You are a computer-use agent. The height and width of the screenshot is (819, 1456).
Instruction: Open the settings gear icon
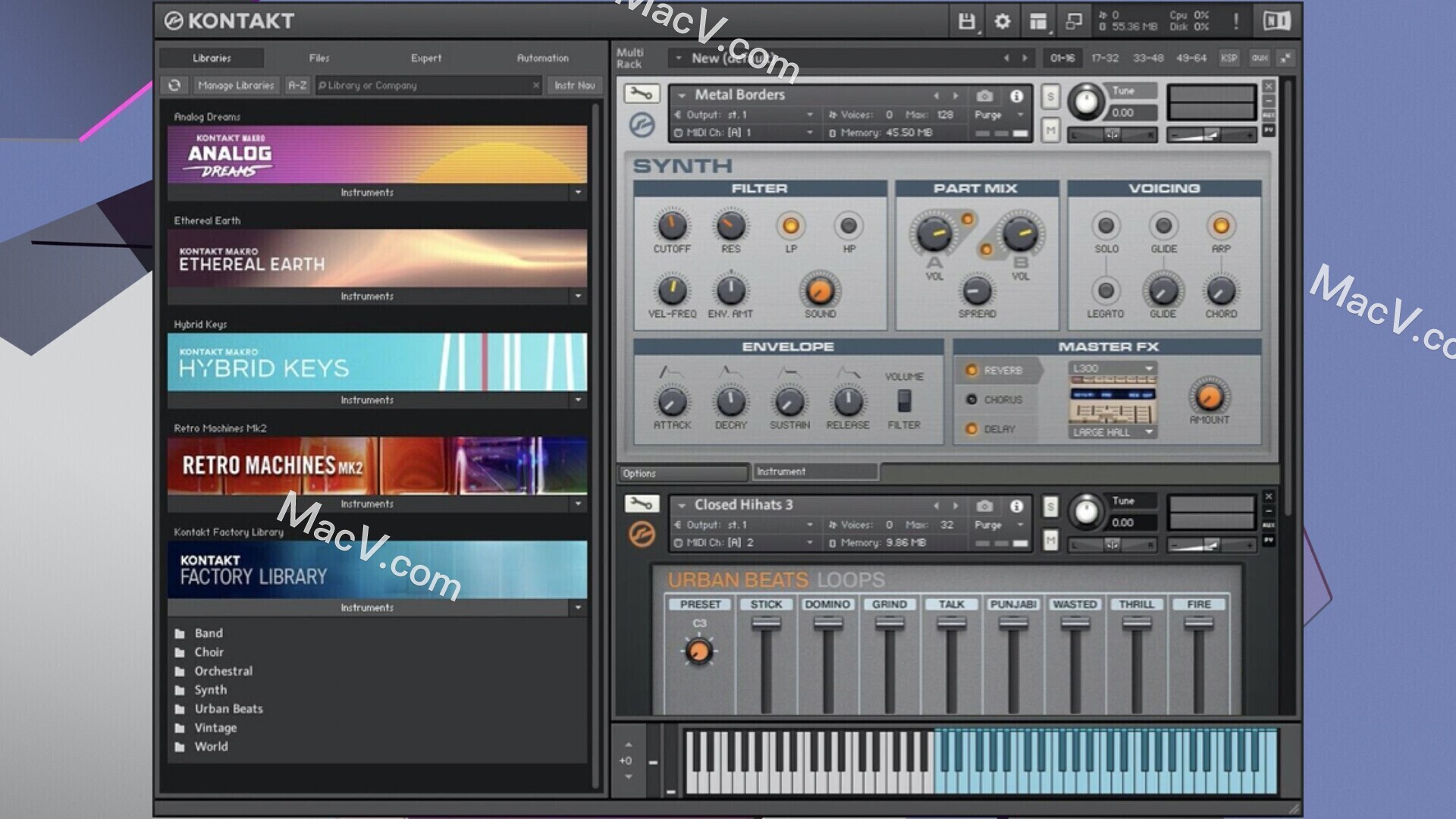pos(1002,21)
